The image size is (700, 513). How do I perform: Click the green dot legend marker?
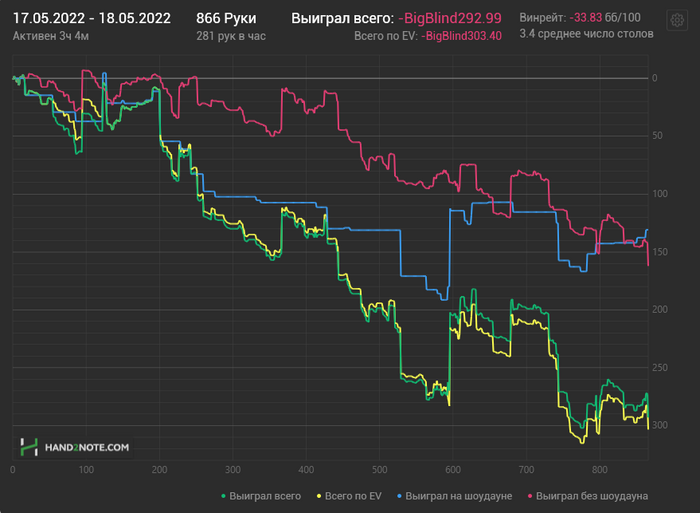[224, 496]
